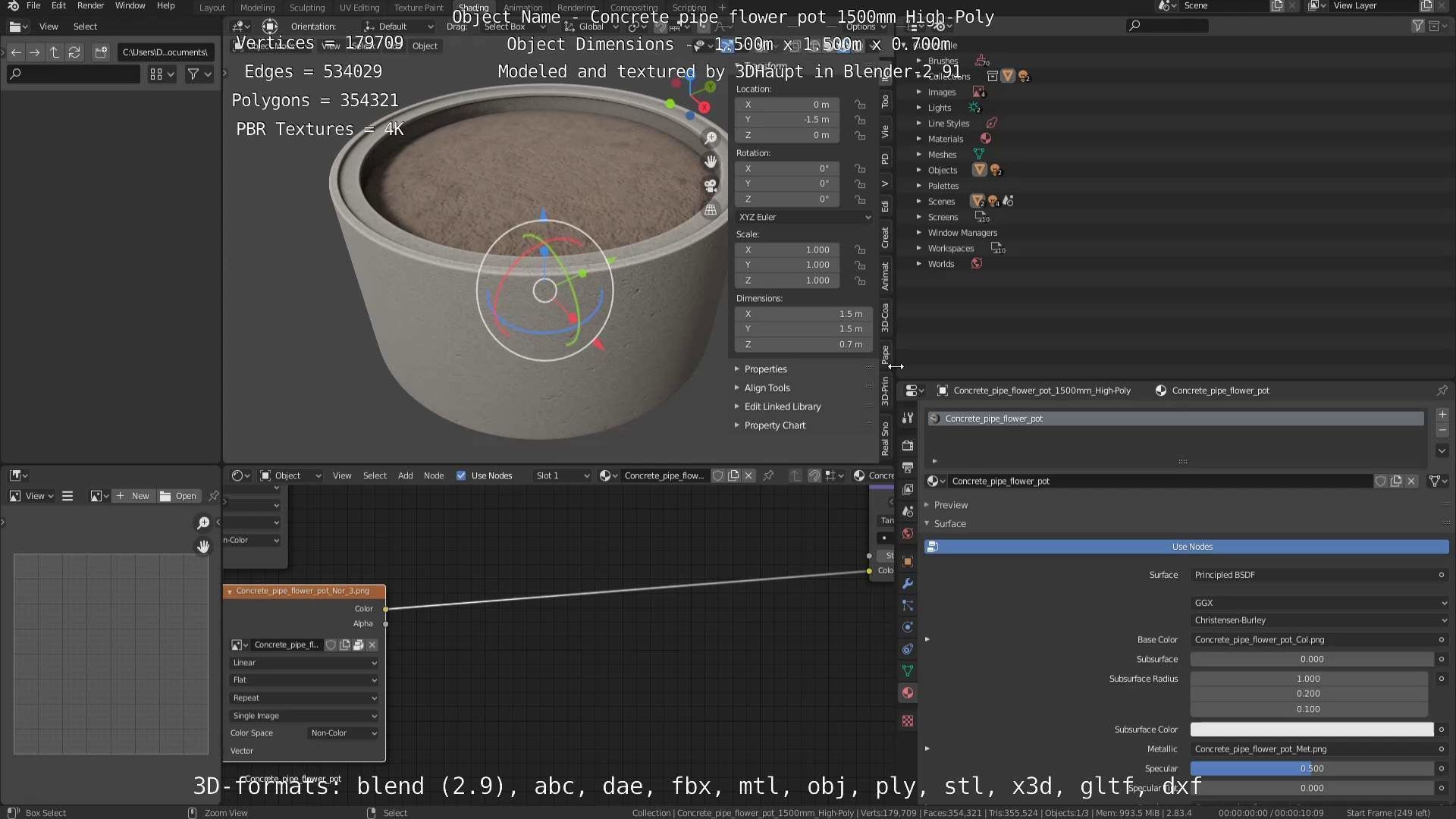Open the Object properties tab

(908, 562)
